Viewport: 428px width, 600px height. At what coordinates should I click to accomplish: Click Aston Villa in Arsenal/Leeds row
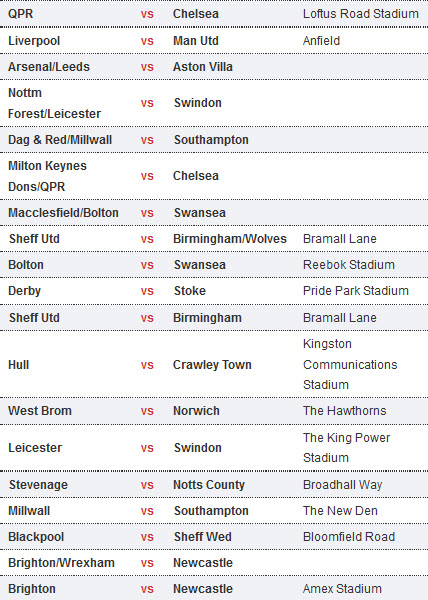coord(203,67)
